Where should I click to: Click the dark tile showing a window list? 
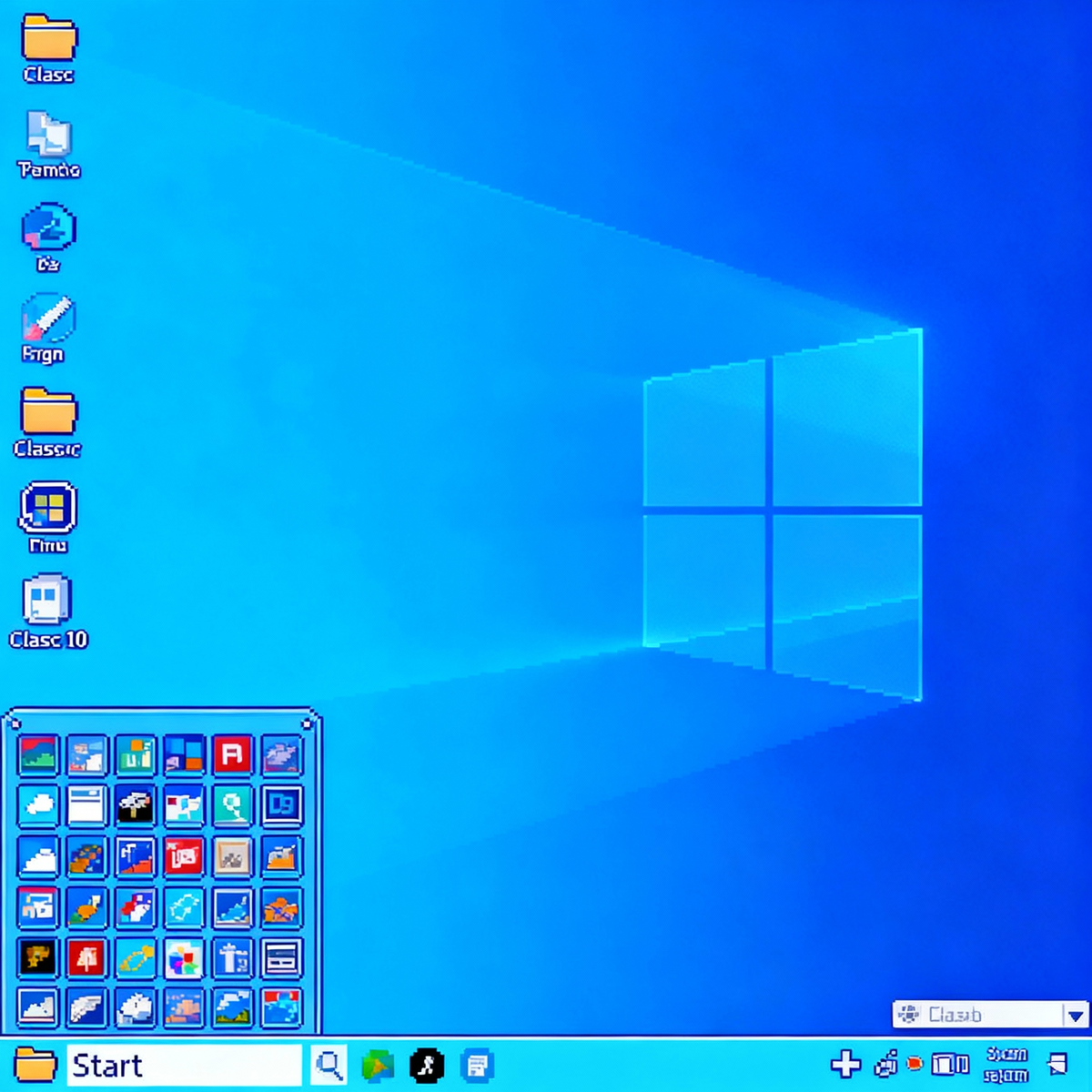281,957
